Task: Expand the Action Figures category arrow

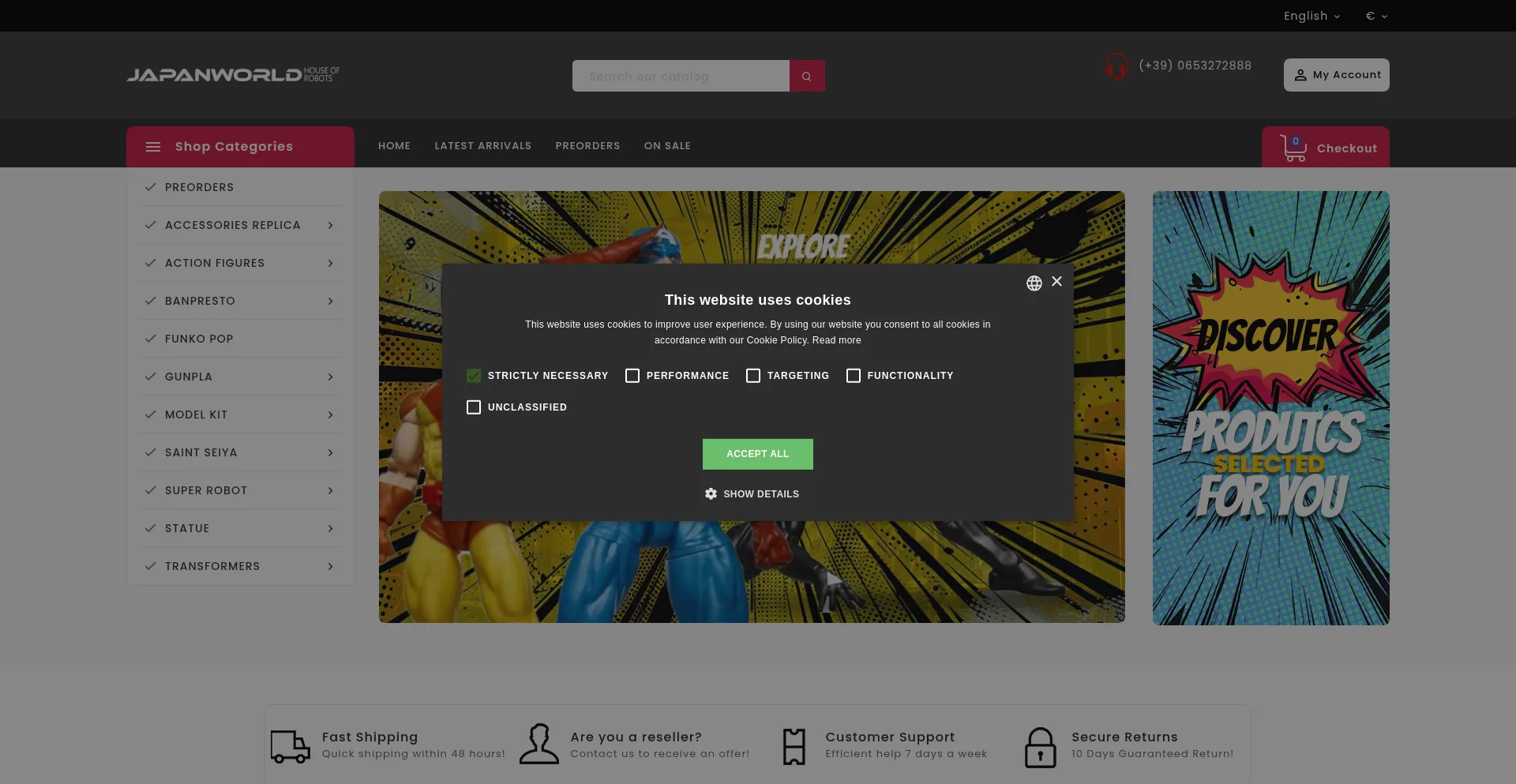Action: click(x=330, y=263)
